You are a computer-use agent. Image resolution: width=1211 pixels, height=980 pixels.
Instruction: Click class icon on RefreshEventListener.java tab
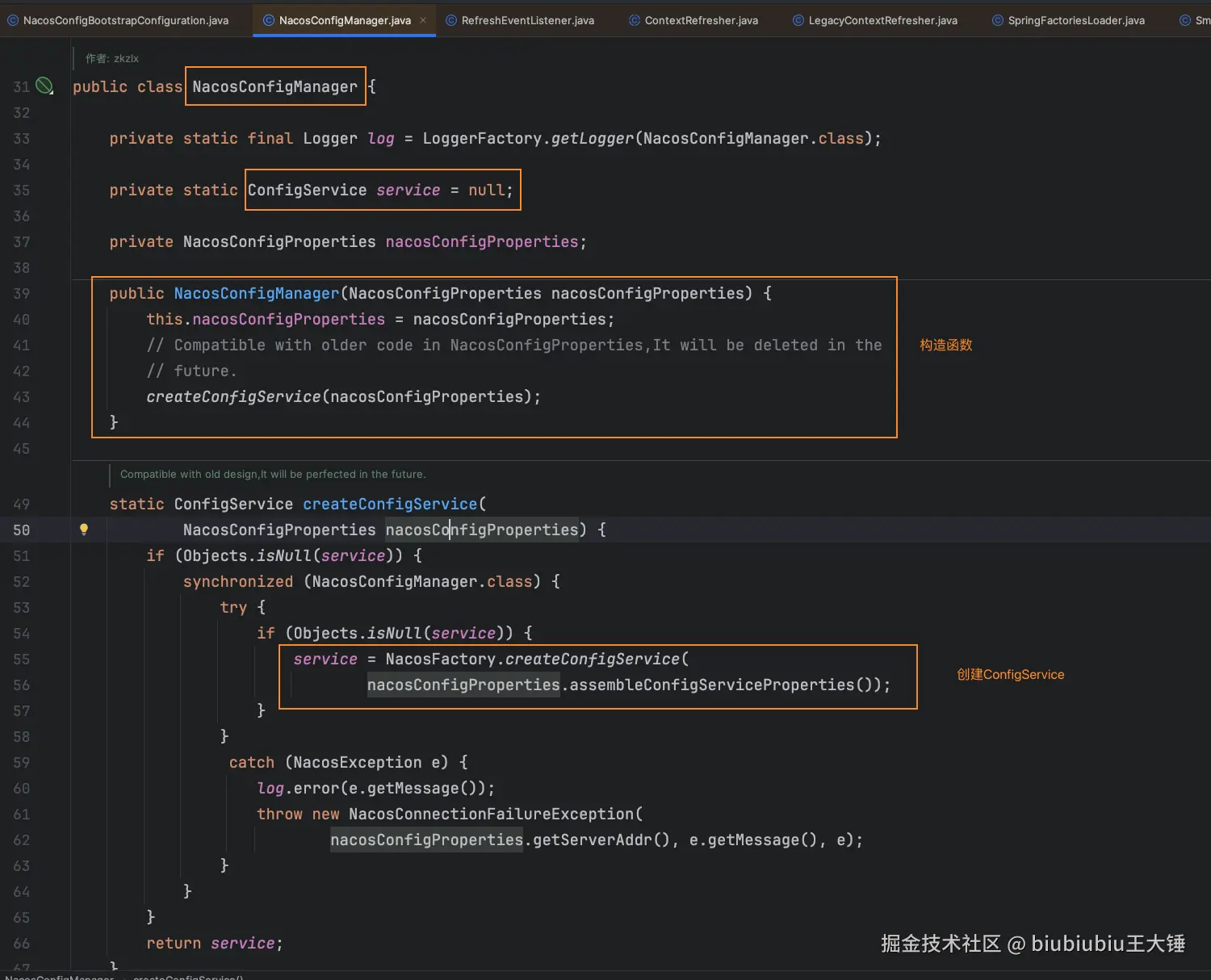pyautogui.click(x=451, y=20)
